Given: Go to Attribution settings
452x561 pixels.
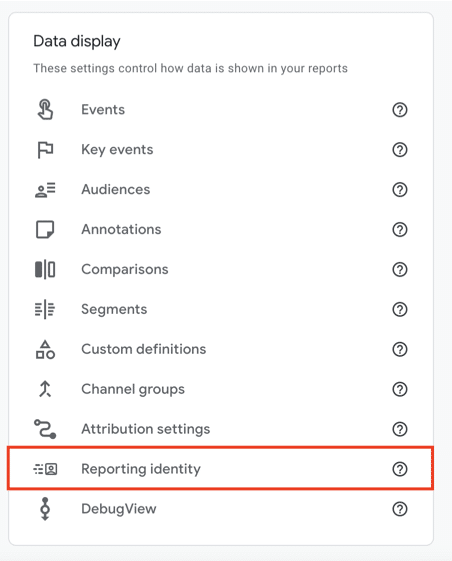Looking at the screenshot, I should point(220,429).
